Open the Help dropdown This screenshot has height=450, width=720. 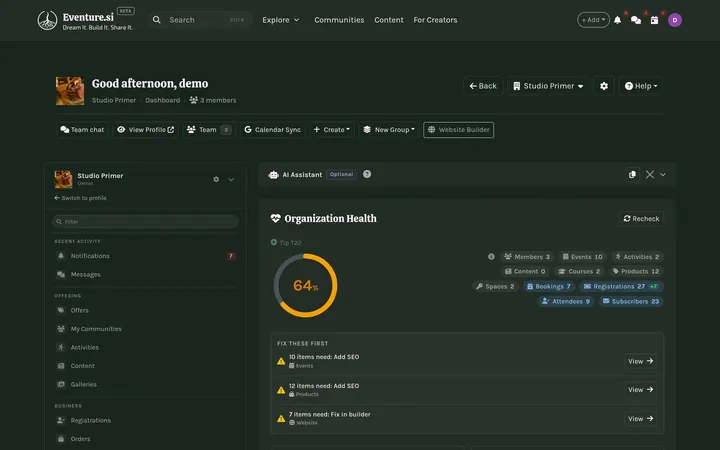pos(641,86)
